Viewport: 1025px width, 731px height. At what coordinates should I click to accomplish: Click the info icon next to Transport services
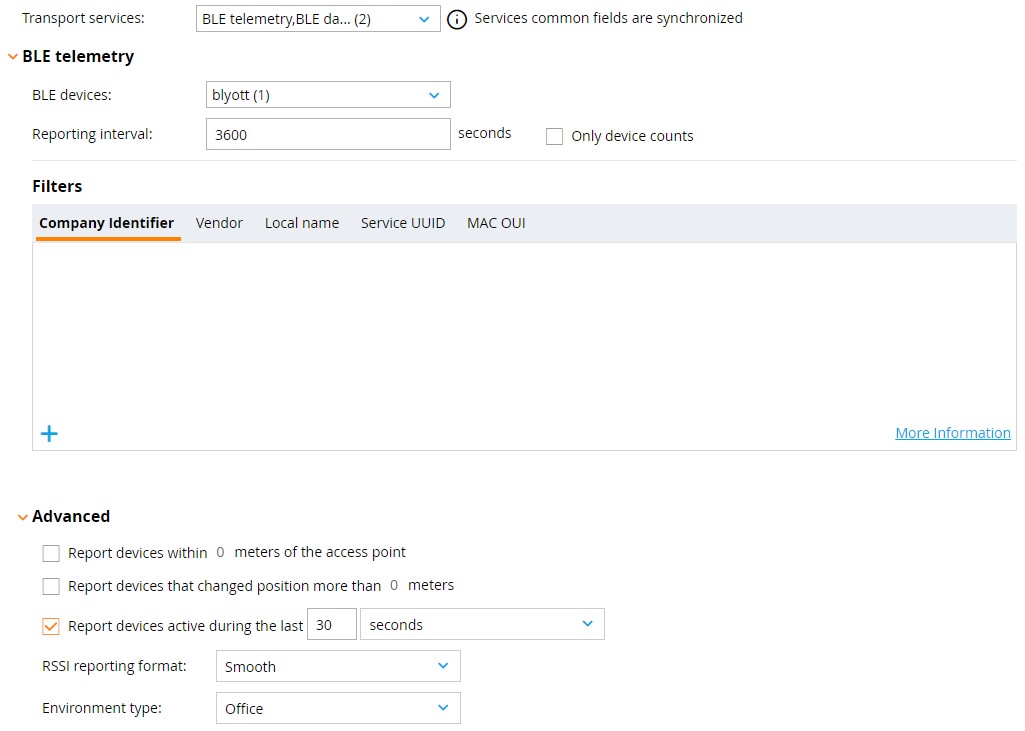(x=459, y=18)
